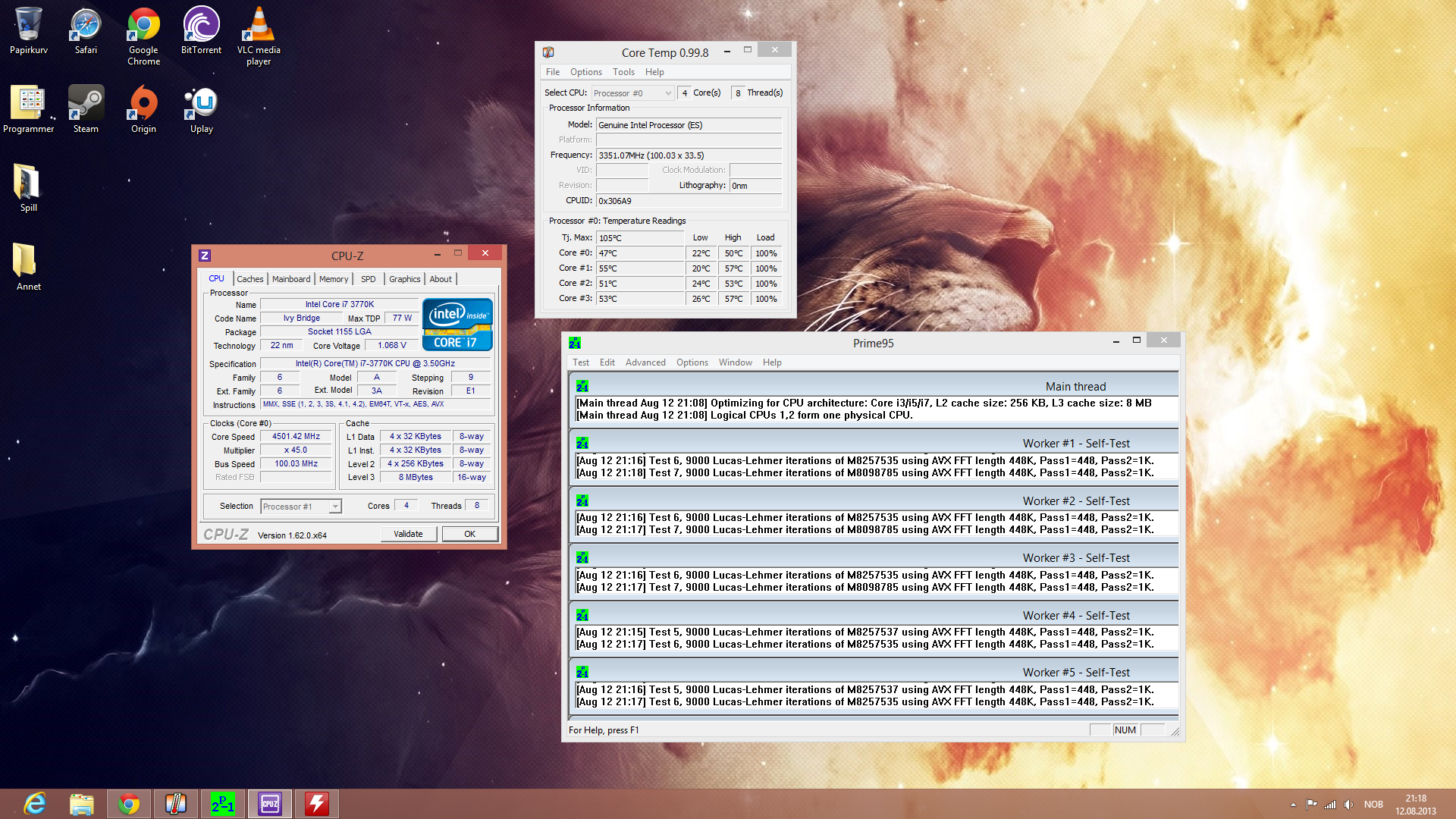Open the Action Center flag icon
The height and width of the screenshot is (819, 1456).
[1311, 805]
